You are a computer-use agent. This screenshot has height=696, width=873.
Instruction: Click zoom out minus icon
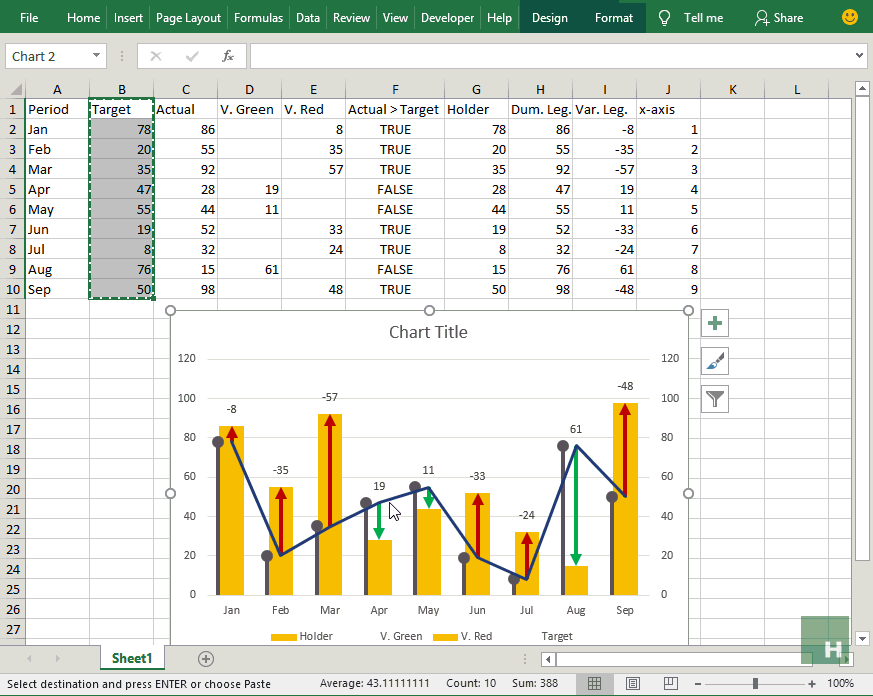click(x=698, y=684)
